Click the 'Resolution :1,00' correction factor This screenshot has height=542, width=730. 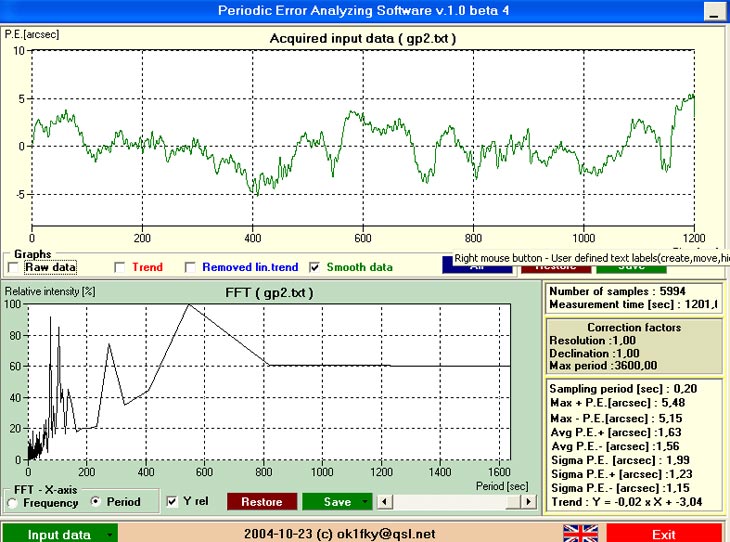tap(592, 340)
